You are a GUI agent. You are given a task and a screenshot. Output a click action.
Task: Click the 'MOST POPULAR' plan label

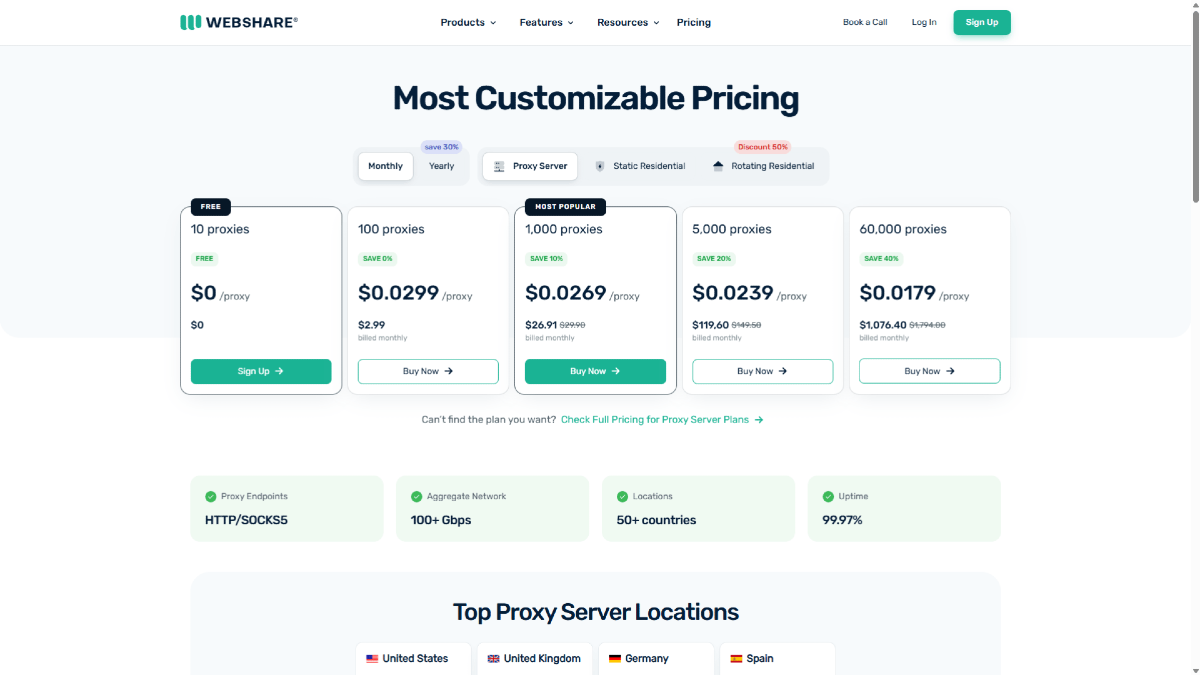[x=565, y=207]
